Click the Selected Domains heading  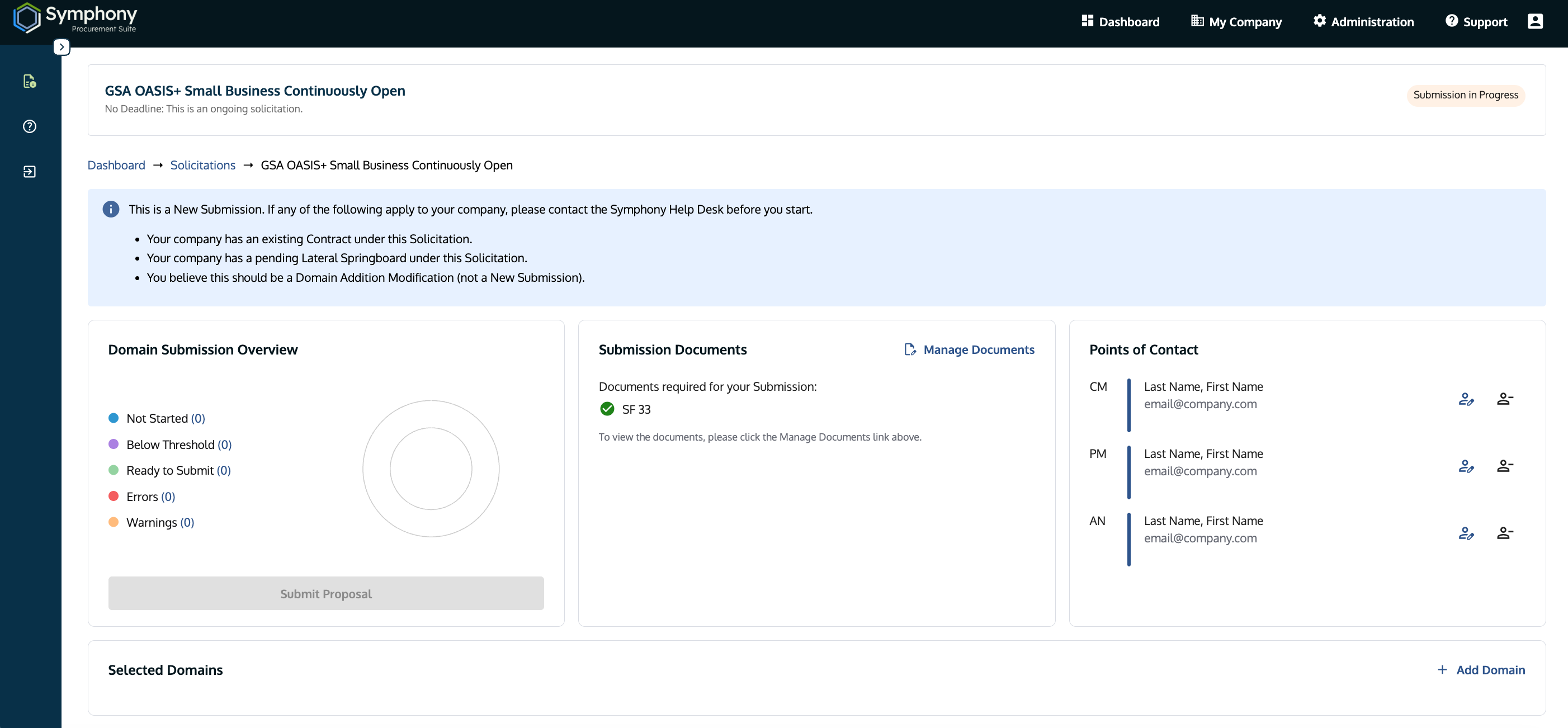166,669
